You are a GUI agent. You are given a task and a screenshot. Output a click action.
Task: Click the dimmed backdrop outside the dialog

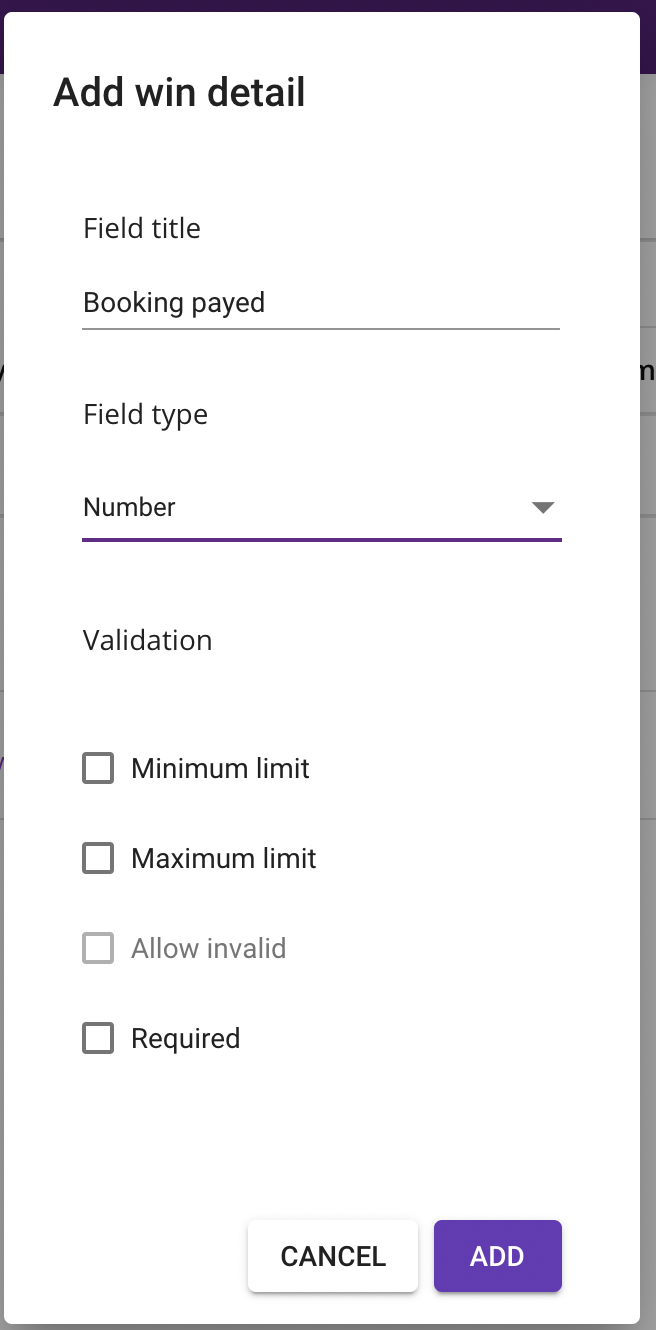click(648, 700)
